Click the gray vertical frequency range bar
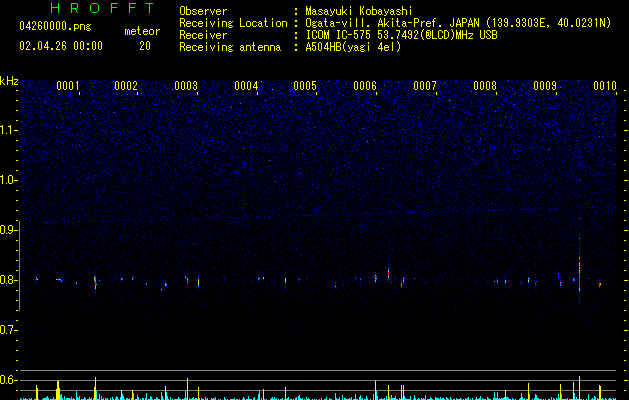 coord(19,266)
